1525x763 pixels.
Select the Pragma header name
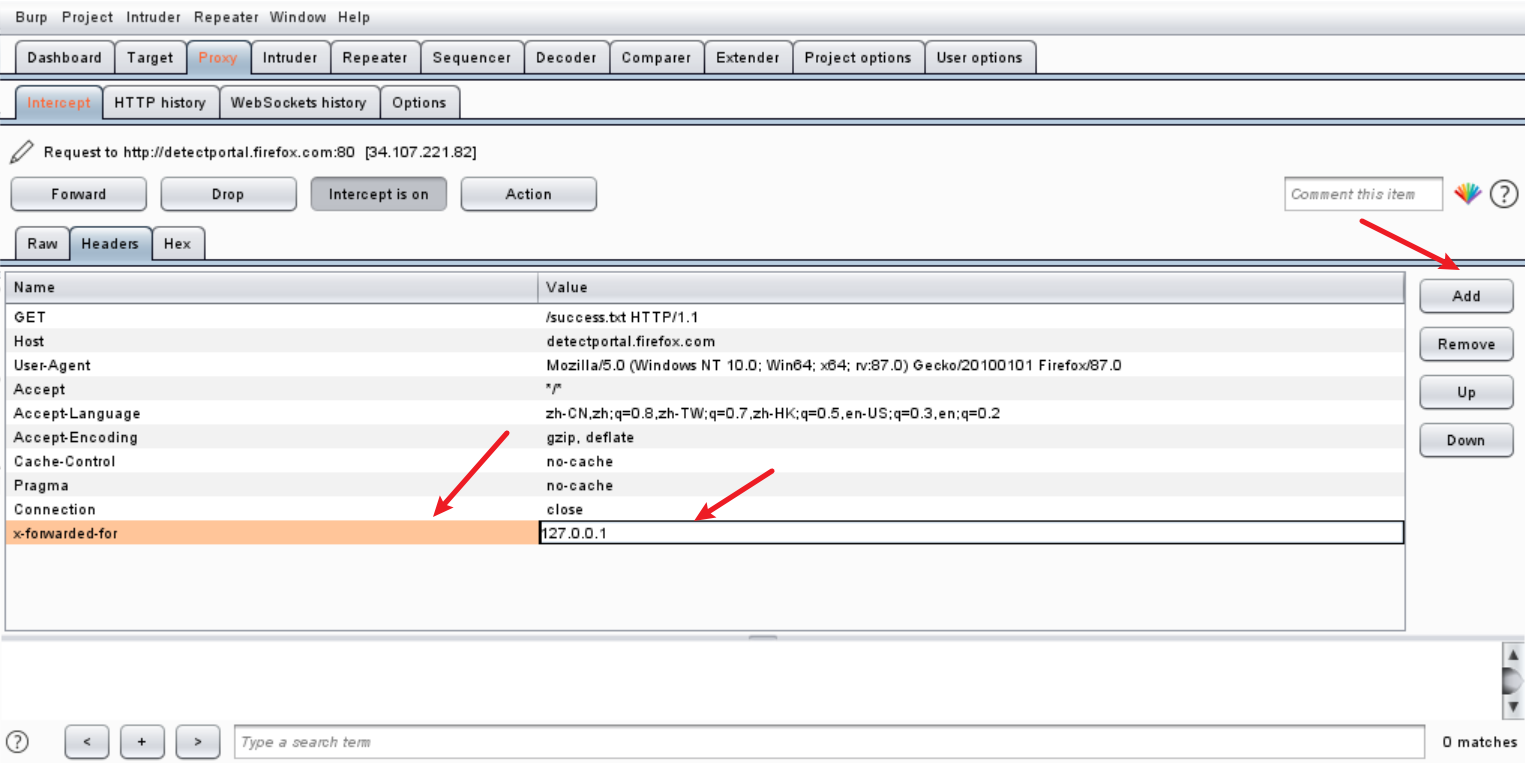click(41, 485)
